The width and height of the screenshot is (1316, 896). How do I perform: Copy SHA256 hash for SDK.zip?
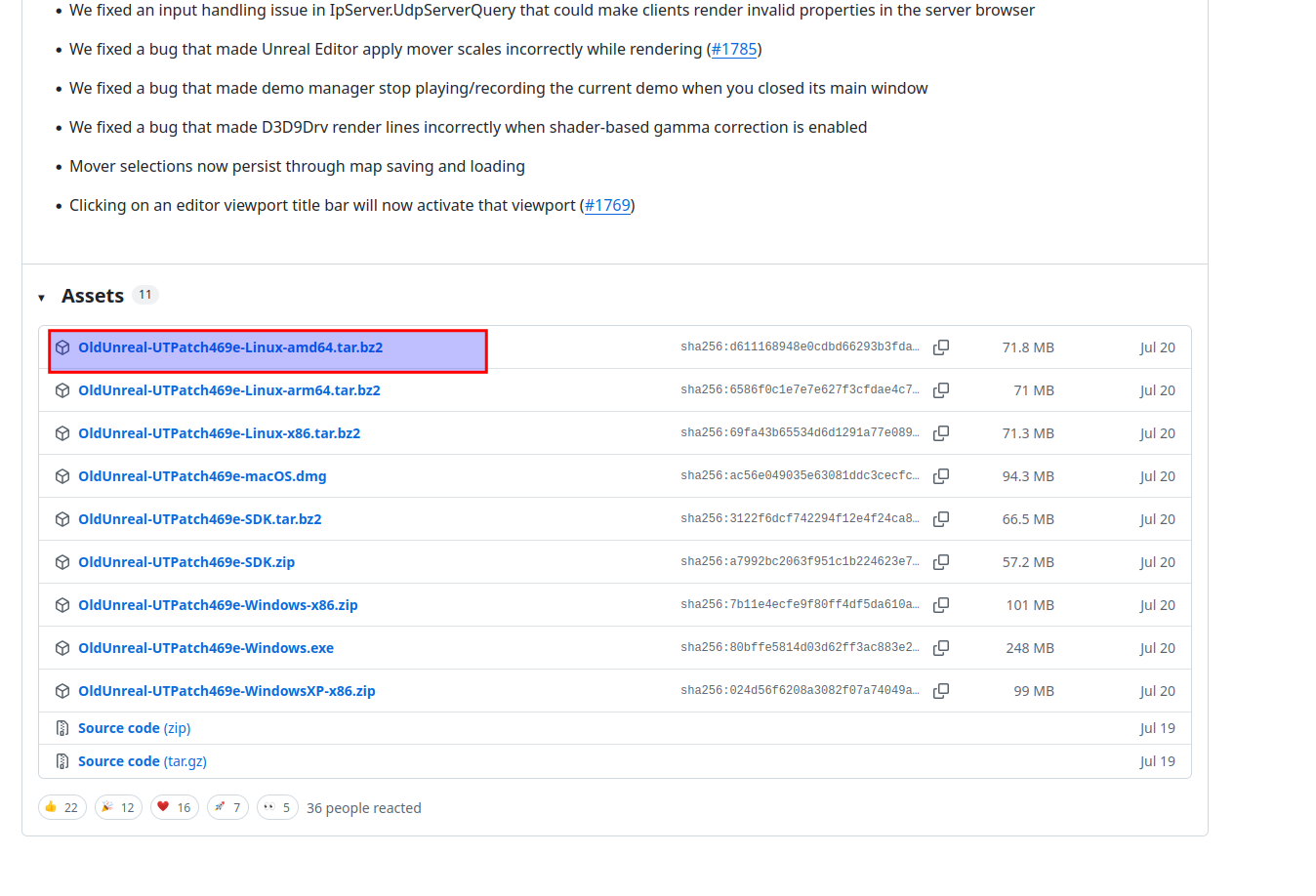[x=941, y=562]
